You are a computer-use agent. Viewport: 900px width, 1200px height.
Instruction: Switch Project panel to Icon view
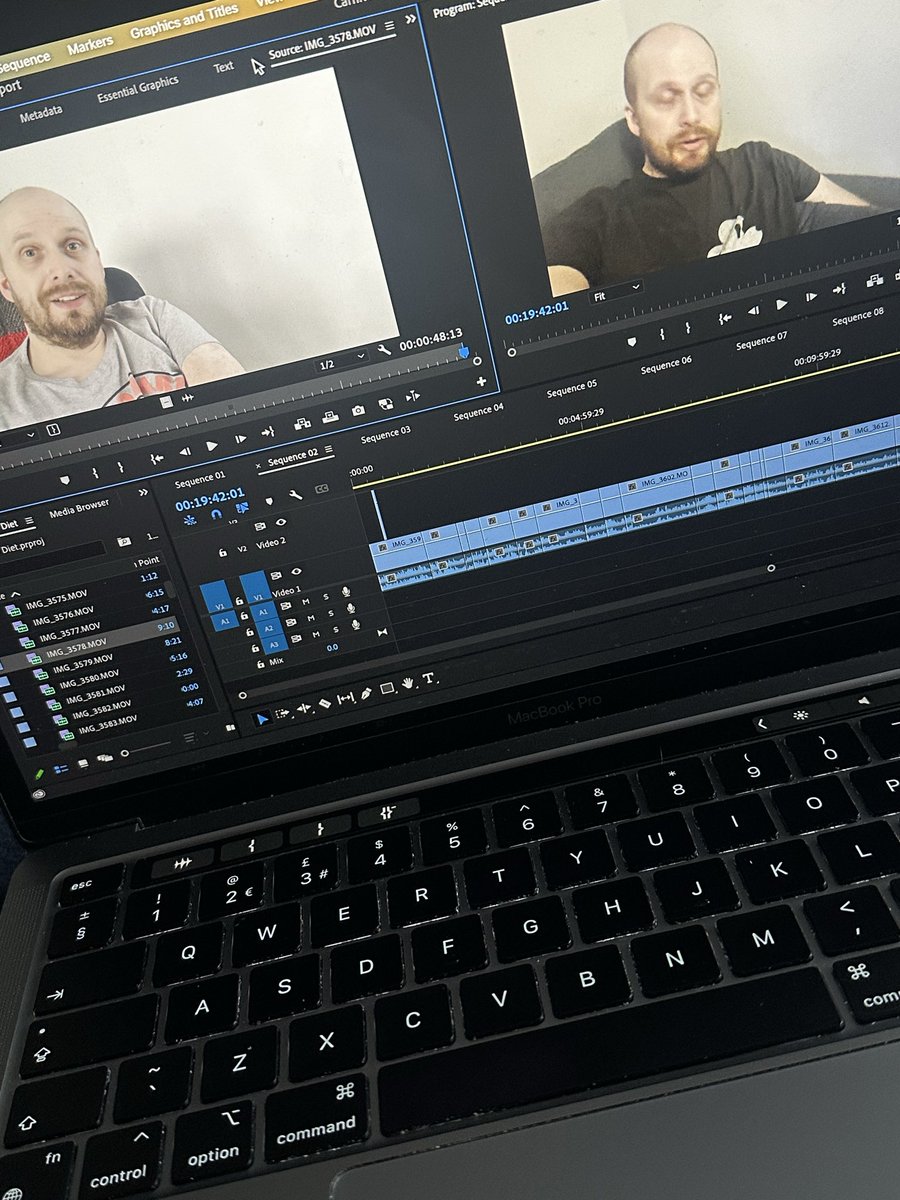click(x=83, y=764)
